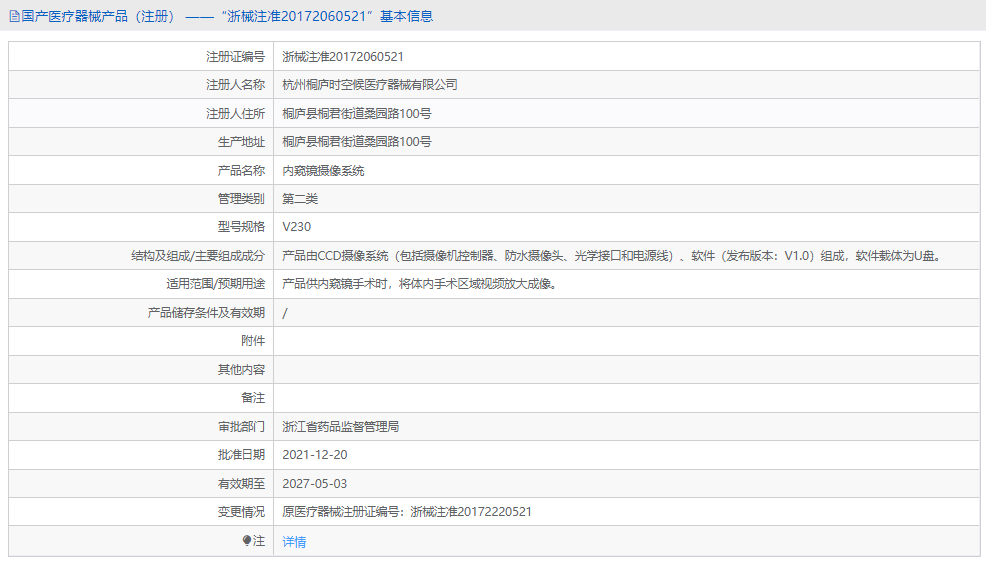Click the 其他内容 label
Viewport: 986px width, 564px height.
click(241, 370)
